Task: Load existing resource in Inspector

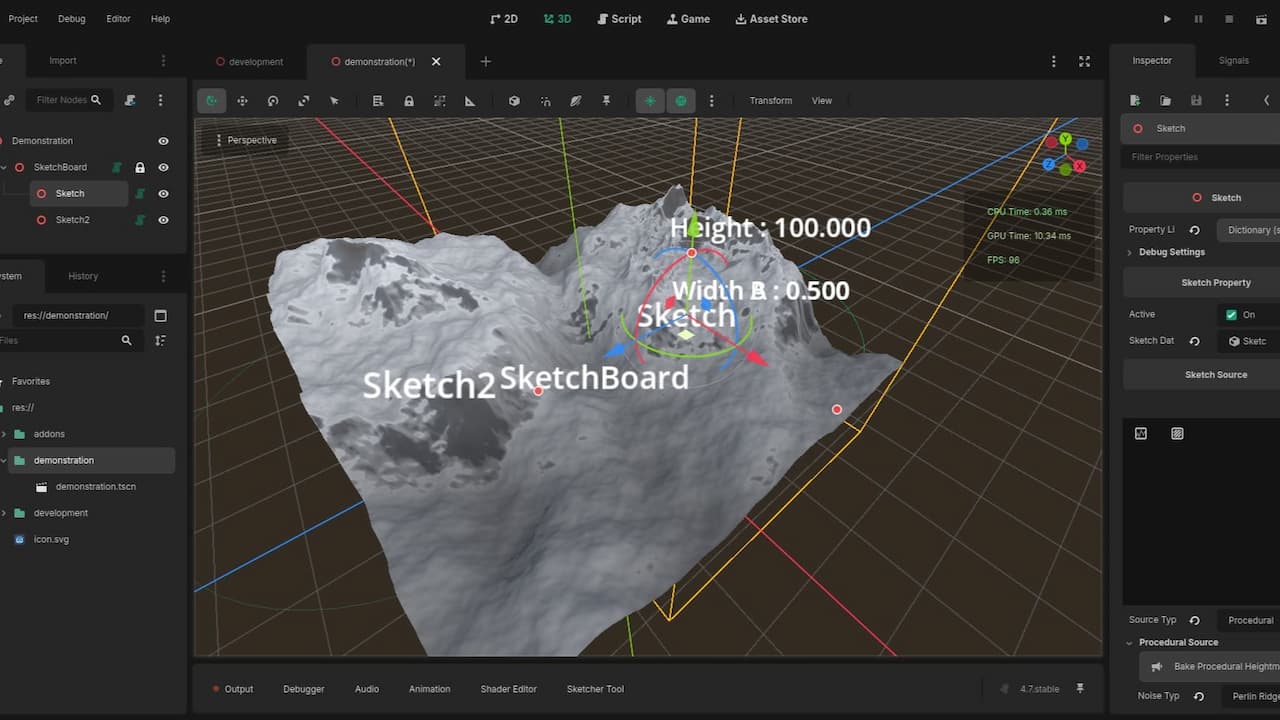Action: (1165, 100)
